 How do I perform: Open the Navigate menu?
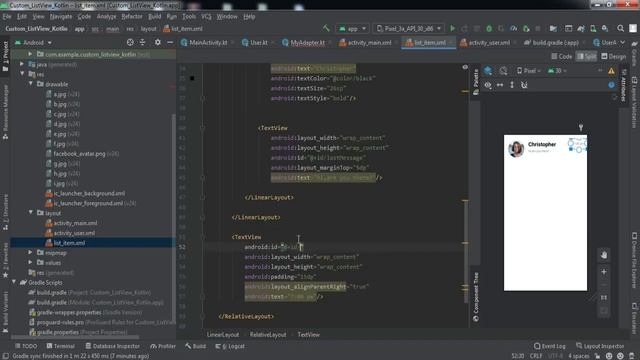(61, 16)
